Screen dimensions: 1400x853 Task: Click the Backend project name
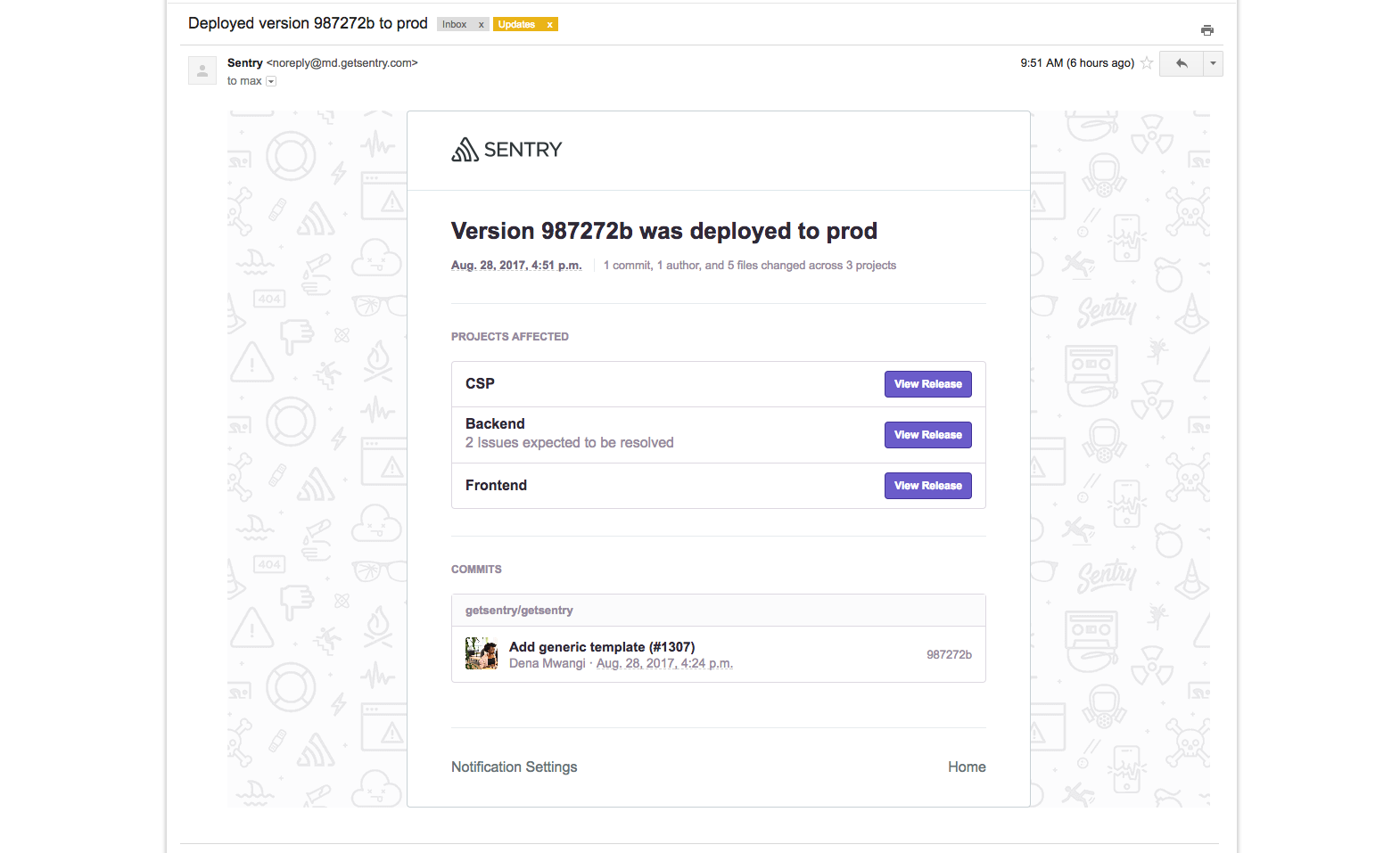[495, 424]
